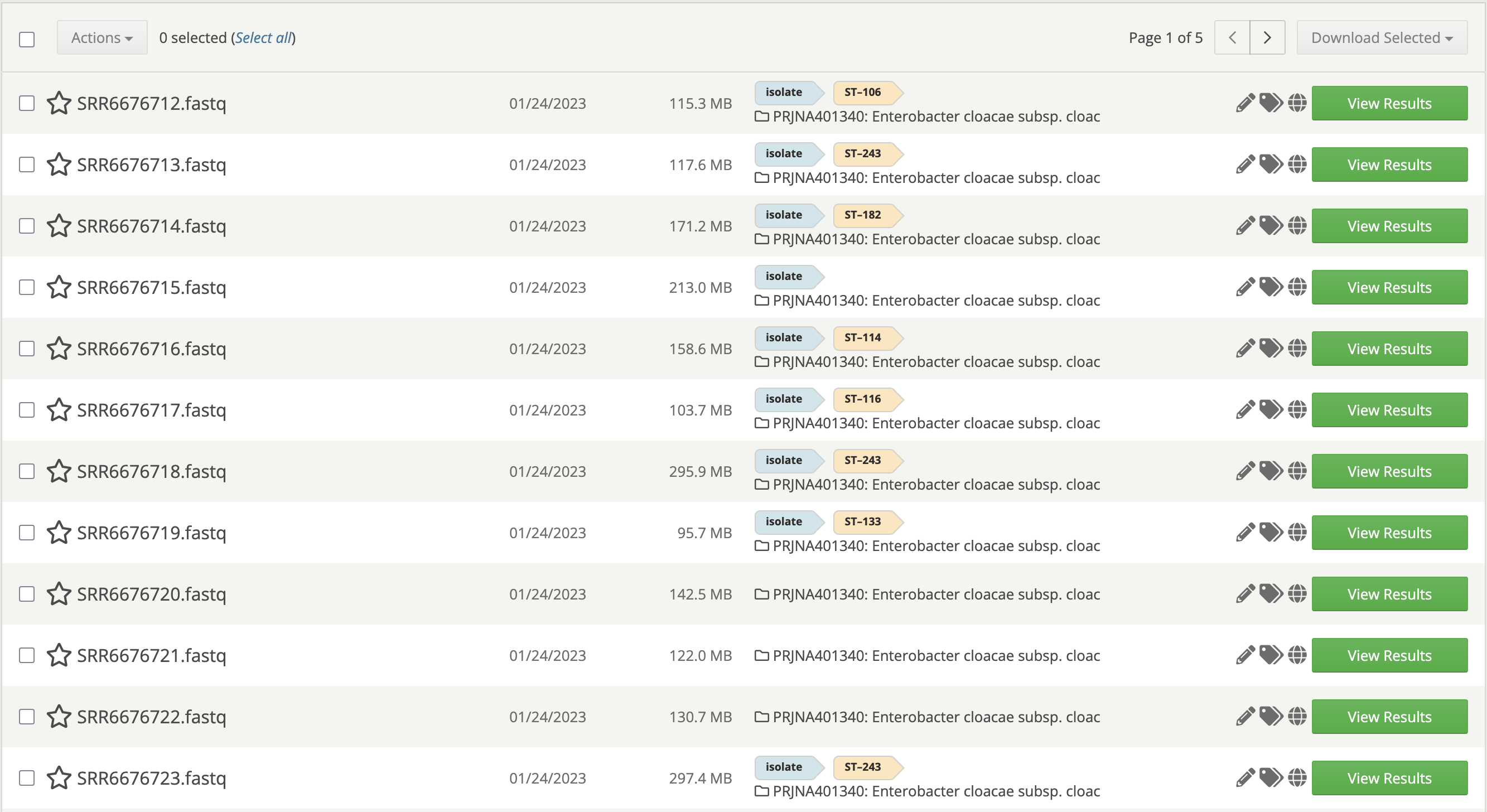
Task: Click the globe icon on SRR6676714.fastq row
Action: [1296, 226]
